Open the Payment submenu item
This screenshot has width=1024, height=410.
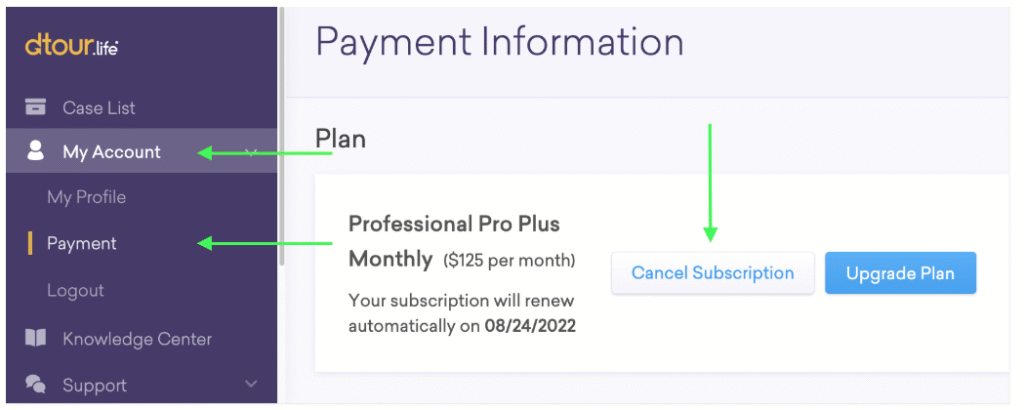(82, 243)
